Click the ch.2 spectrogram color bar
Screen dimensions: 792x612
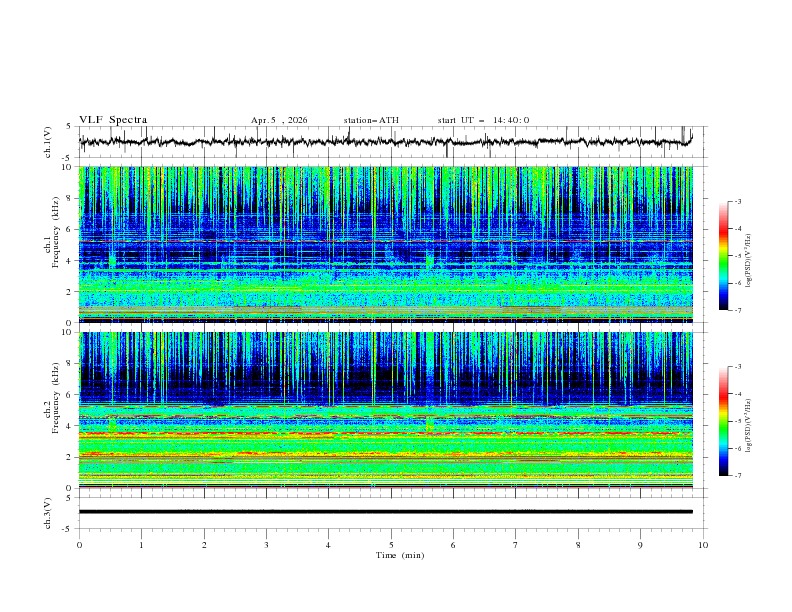pyautogui.click(x=723, y=421)
